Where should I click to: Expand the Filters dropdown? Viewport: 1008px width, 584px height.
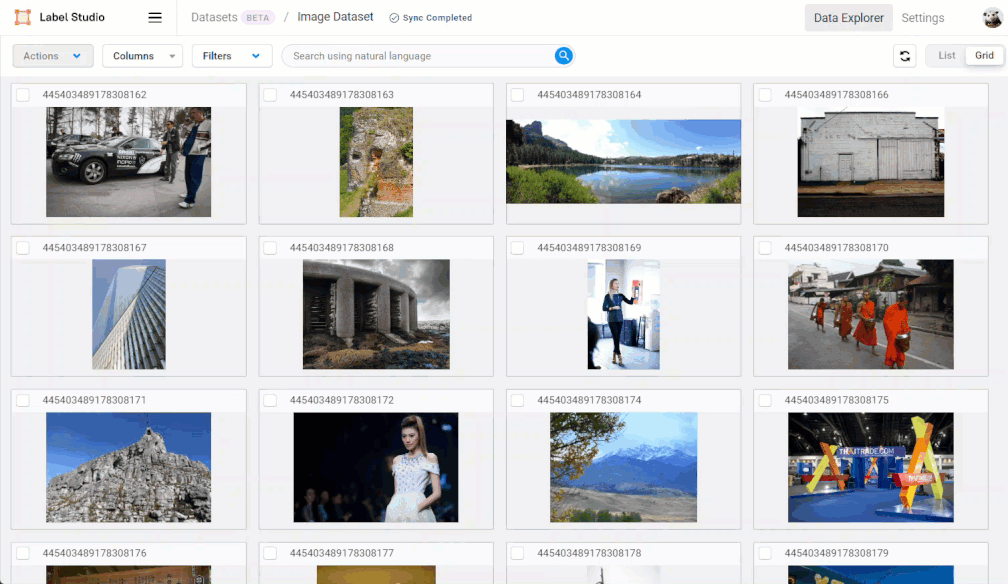coord(232,56)
